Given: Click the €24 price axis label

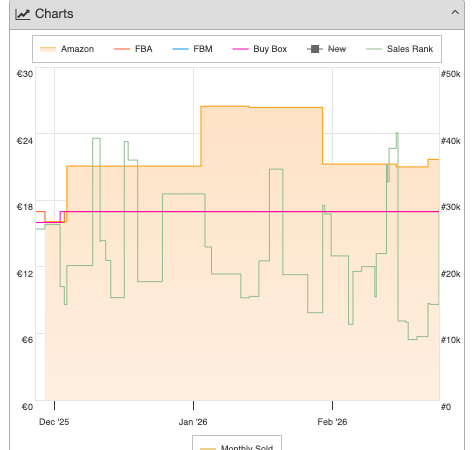Looking at the screenshot, I should coord(25,141).
